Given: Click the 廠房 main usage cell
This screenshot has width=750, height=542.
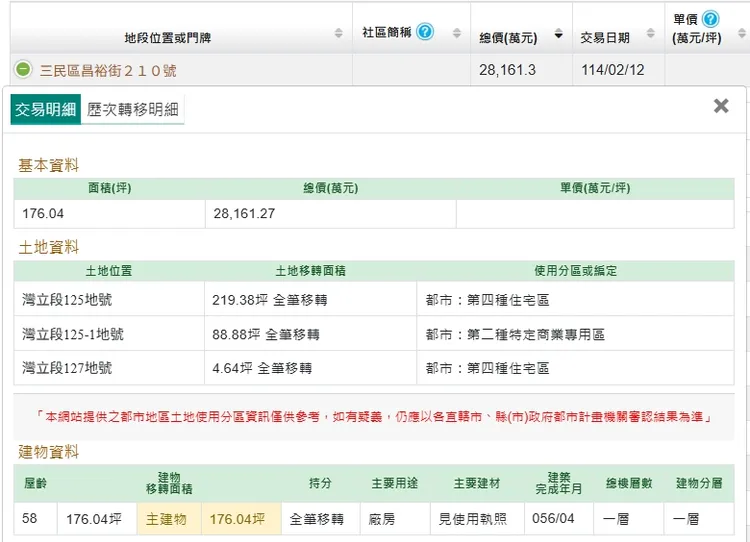Looking at the screenshot, I should [395, 519].
